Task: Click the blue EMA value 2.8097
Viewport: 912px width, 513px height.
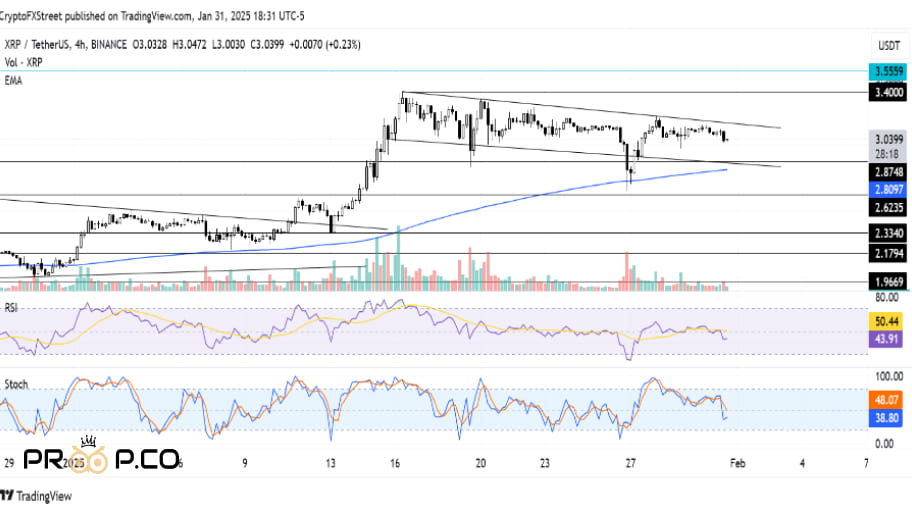Action: coord(888,189)
